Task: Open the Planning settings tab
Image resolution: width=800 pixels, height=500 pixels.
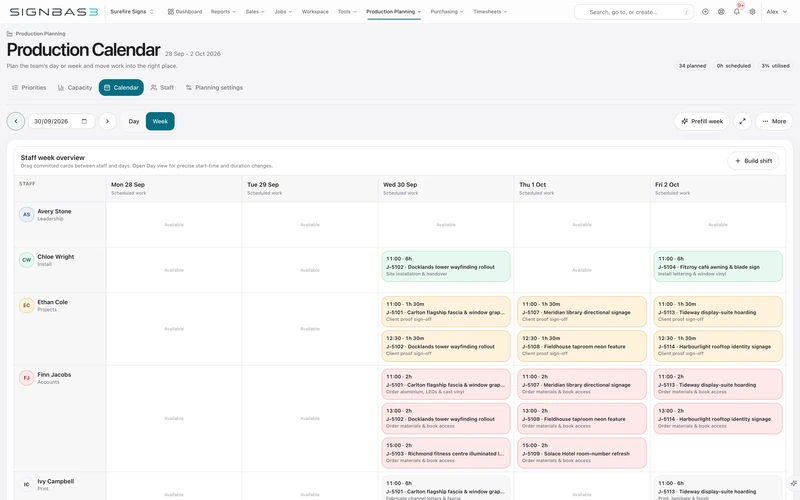Action: click(214, 88)
